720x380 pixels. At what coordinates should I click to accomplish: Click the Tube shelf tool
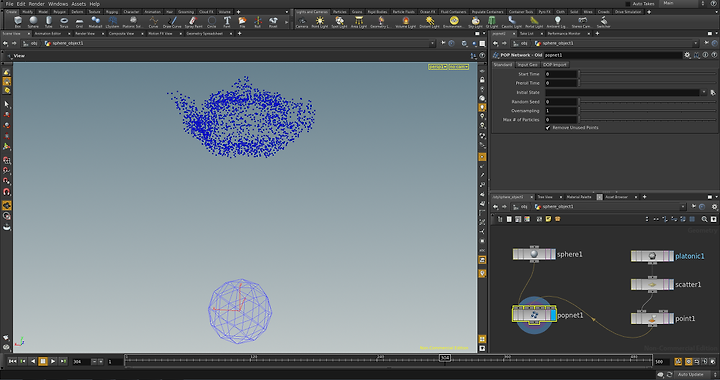pyautogui.click(x=49, y=22)
